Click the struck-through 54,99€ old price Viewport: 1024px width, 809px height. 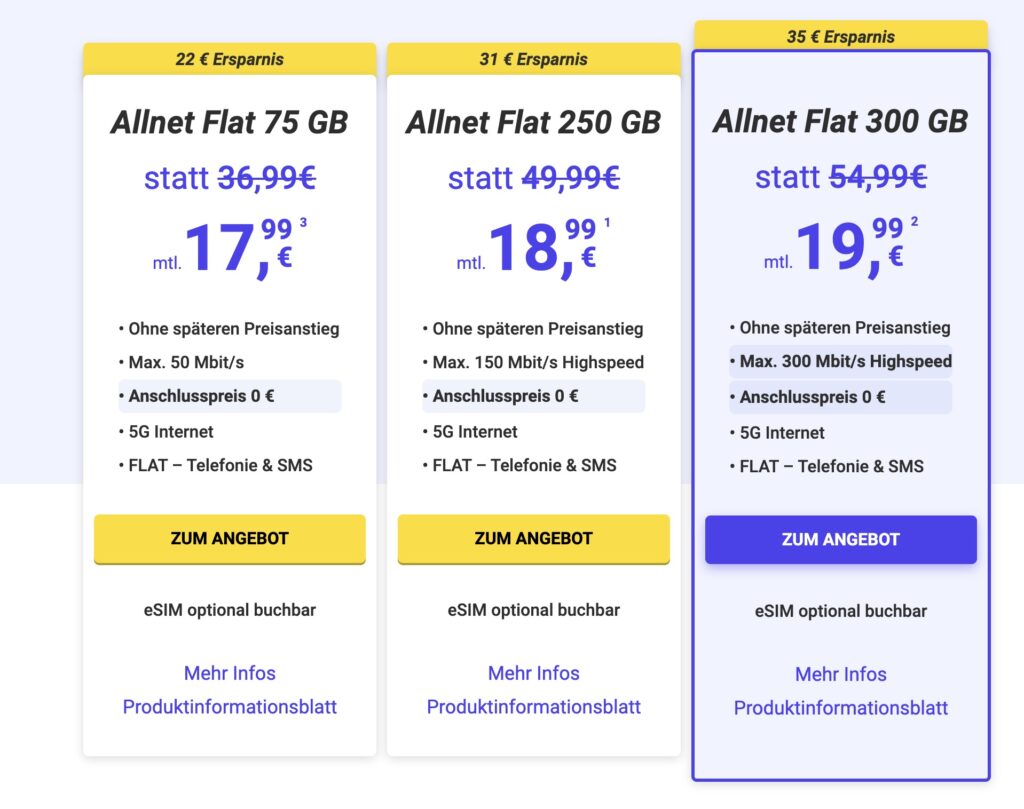pos(878,177)
